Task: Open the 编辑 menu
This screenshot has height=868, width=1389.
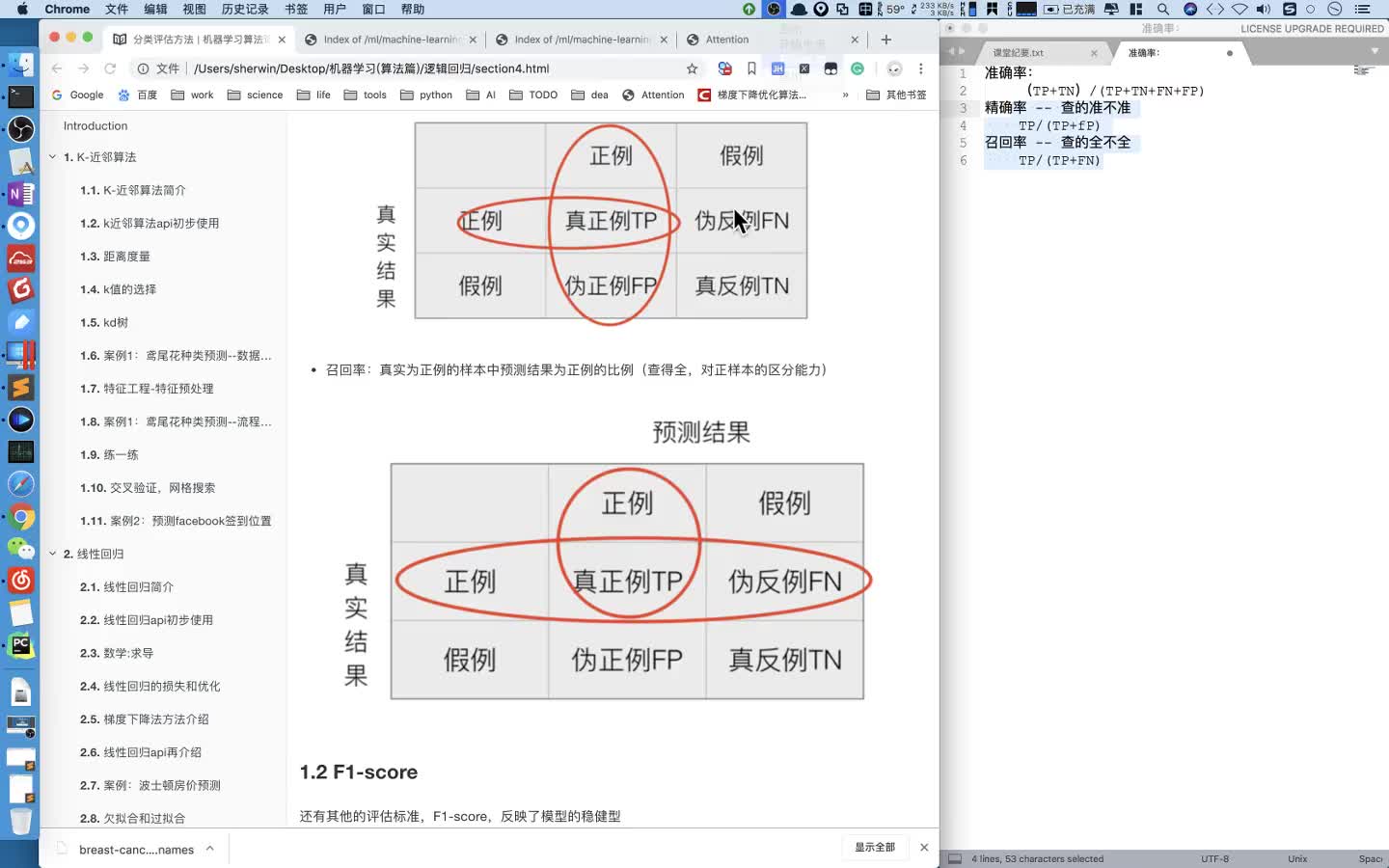Action: pyautogui.click(x=155, y=9)
